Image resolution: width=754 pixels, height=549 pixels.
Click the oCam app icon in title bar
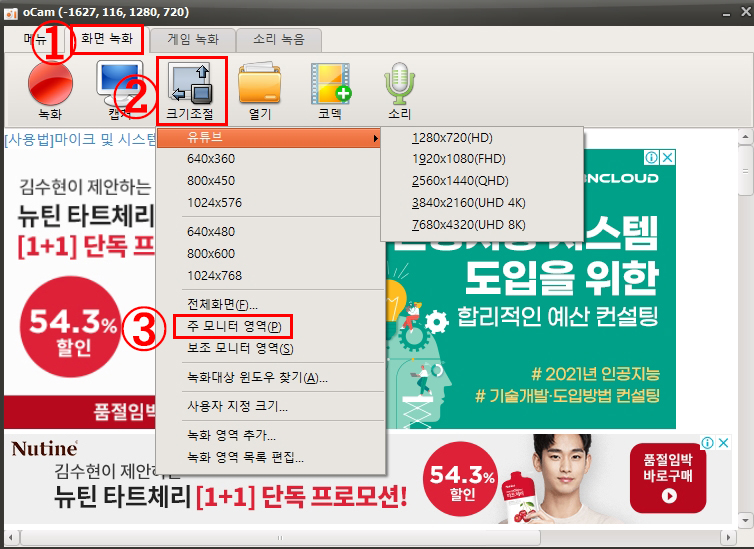click(11, 12)
